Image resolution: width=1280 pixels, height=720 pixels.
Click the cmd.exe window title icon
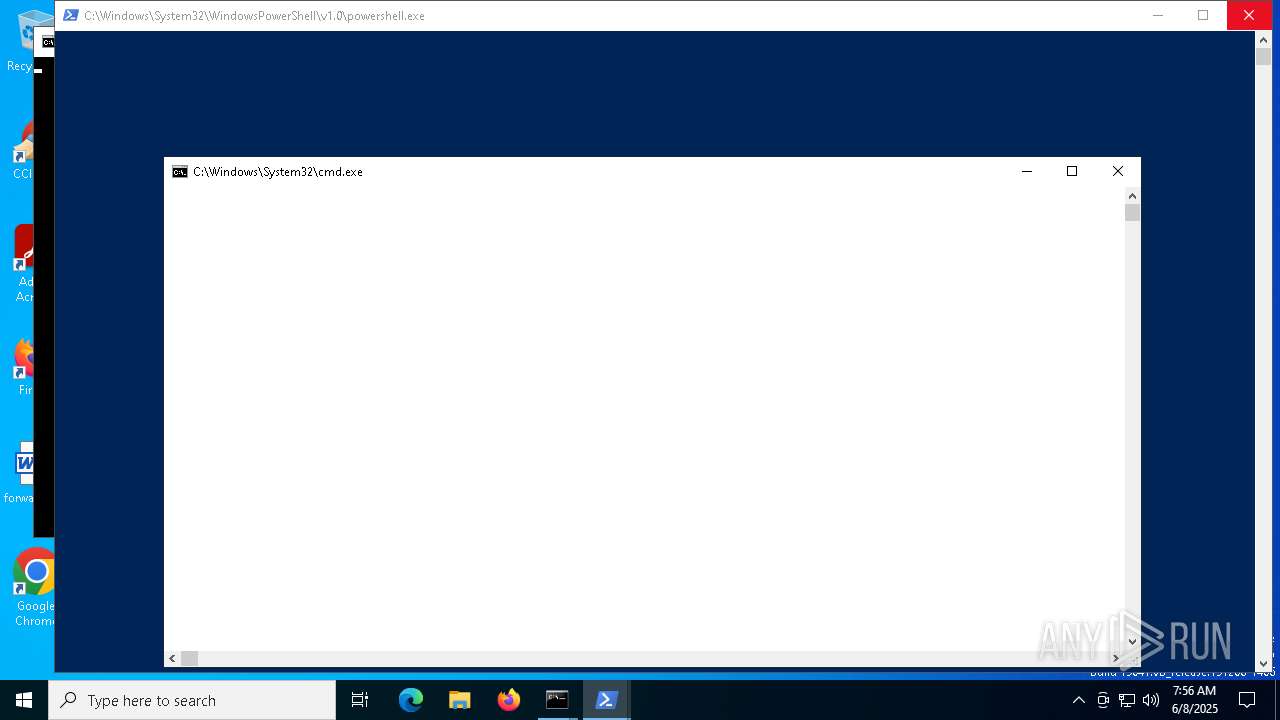180,172
